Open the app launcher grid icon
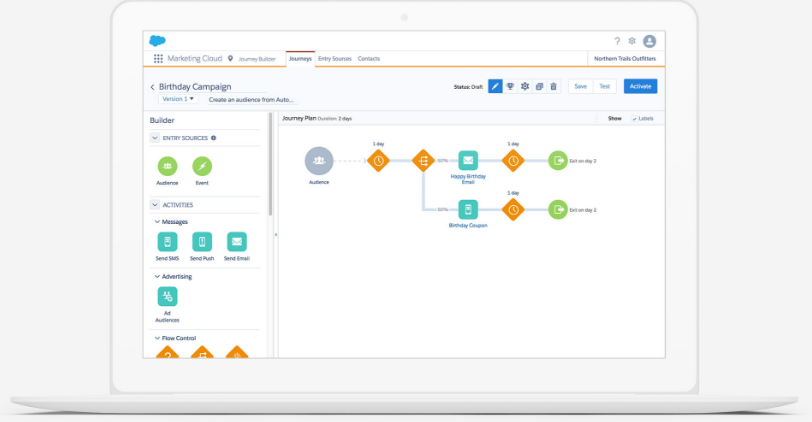 pos(158,60)
